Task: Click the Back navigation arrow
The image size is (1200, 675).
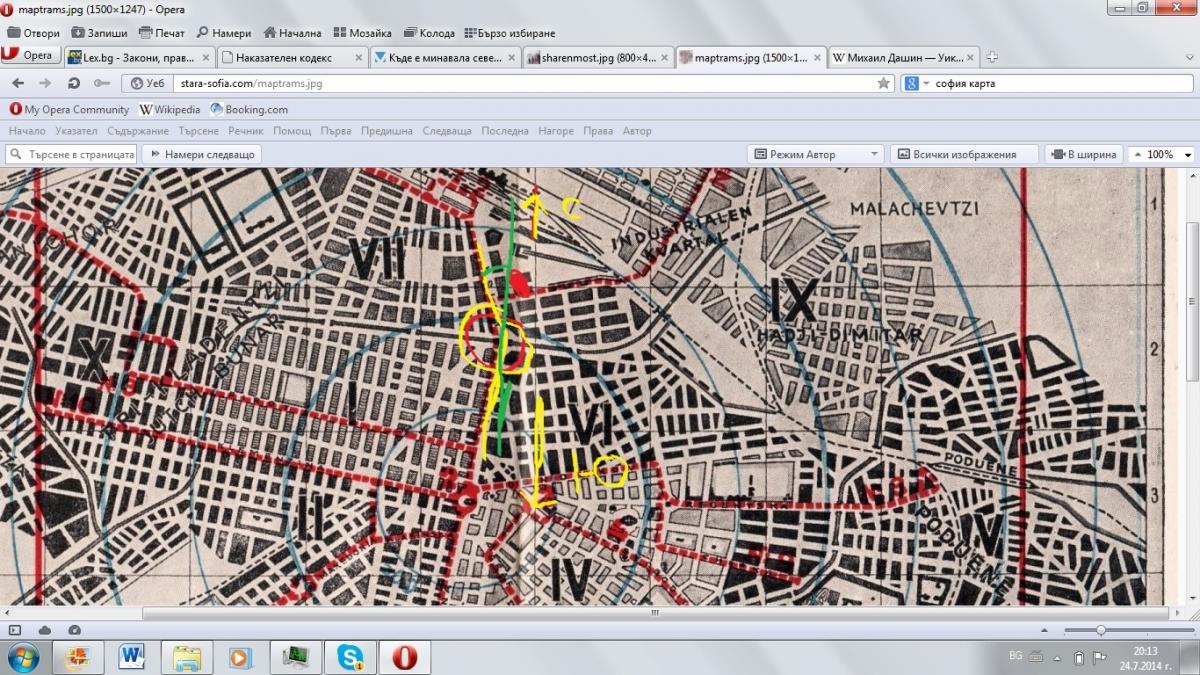Action: 18,83
